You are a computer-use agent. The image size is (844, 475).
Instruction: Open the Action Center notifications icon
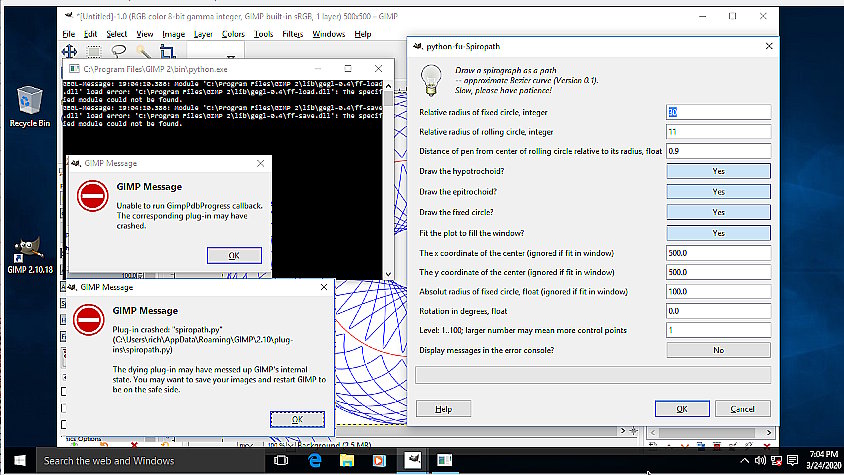(x=792, y=460)
